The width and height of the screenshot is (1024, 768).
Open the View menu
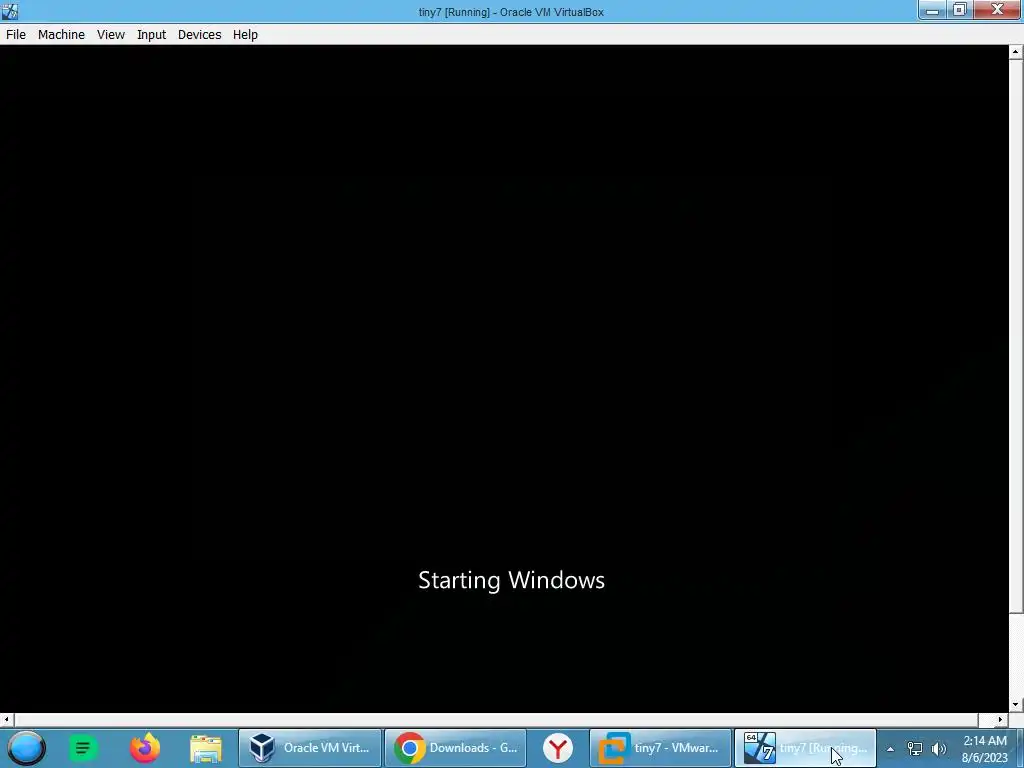pyautogui.click(x=110, y=35)
